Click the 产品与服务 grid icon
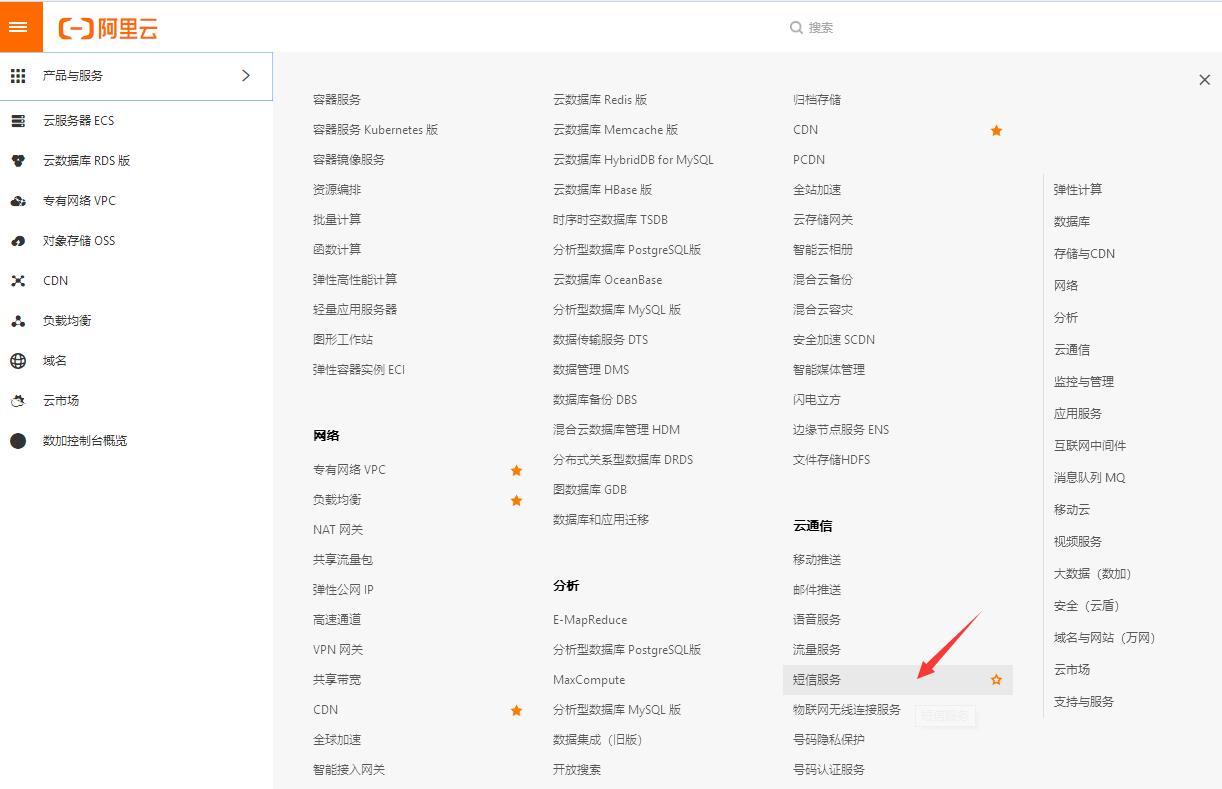Image resolution: width=1222 pixels, height=789 pixels. point(18,76)
